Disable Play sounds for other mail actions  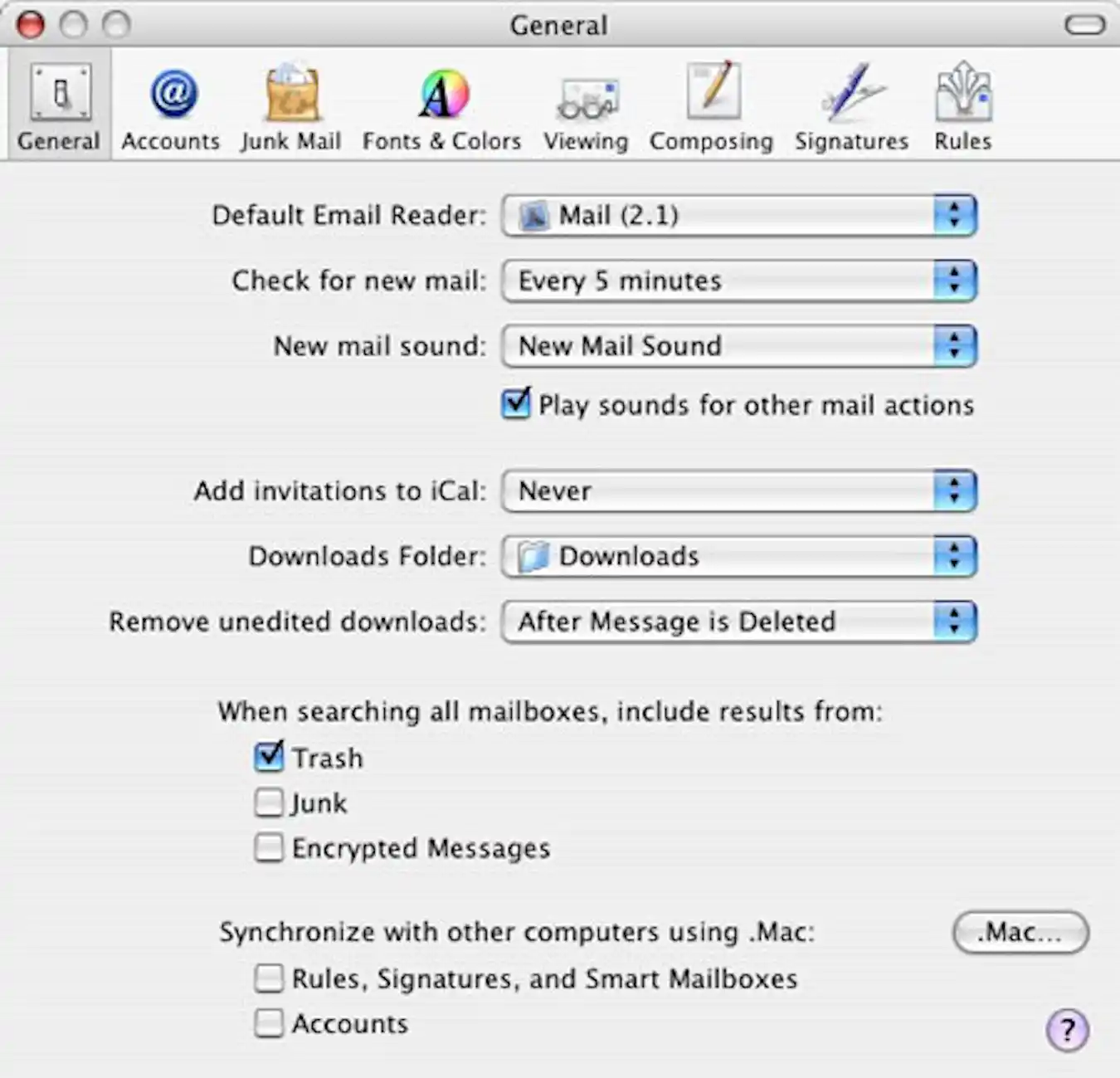515,405
